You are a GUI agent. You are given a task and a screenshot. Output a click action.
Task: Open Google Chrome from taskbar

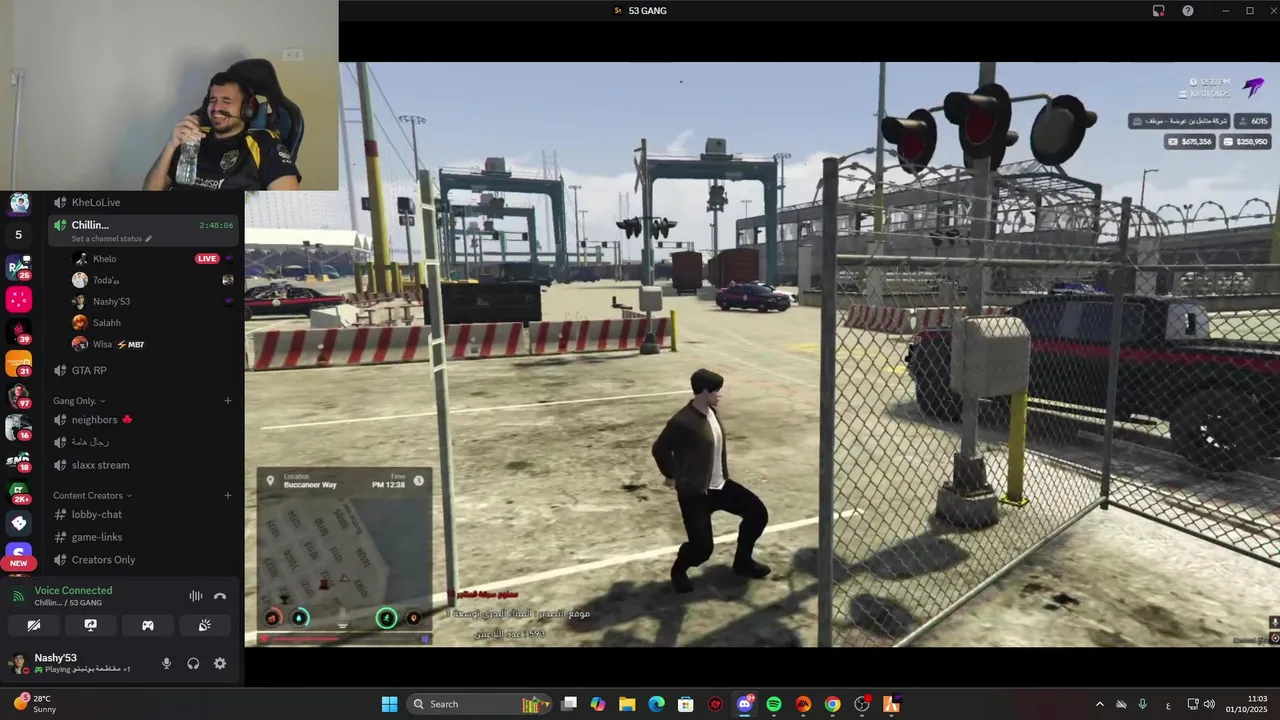(832, 704)
